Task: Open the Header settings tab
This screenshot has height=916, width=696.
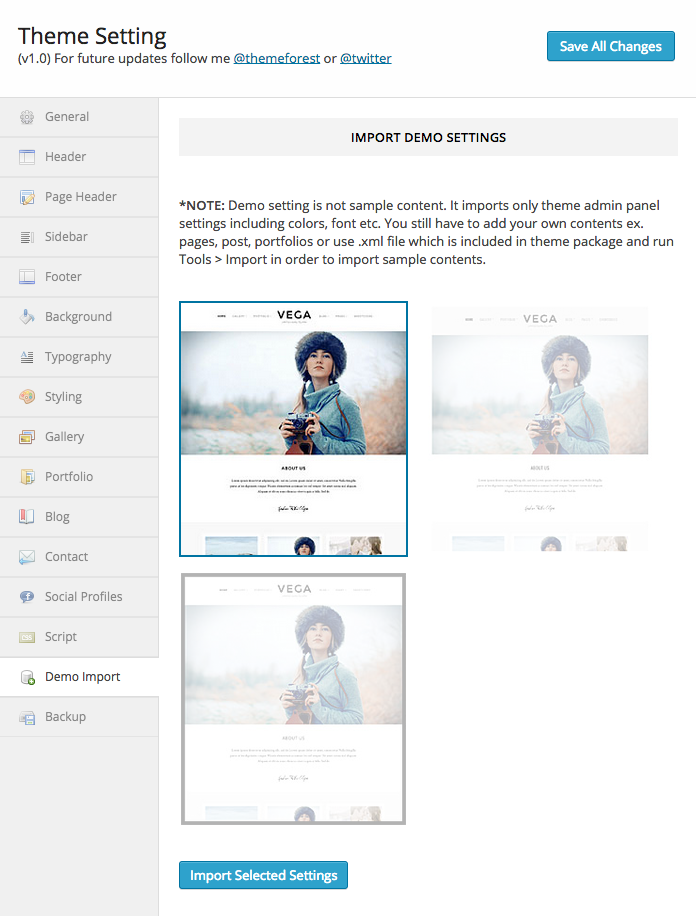Action: (x=66, y=157)
